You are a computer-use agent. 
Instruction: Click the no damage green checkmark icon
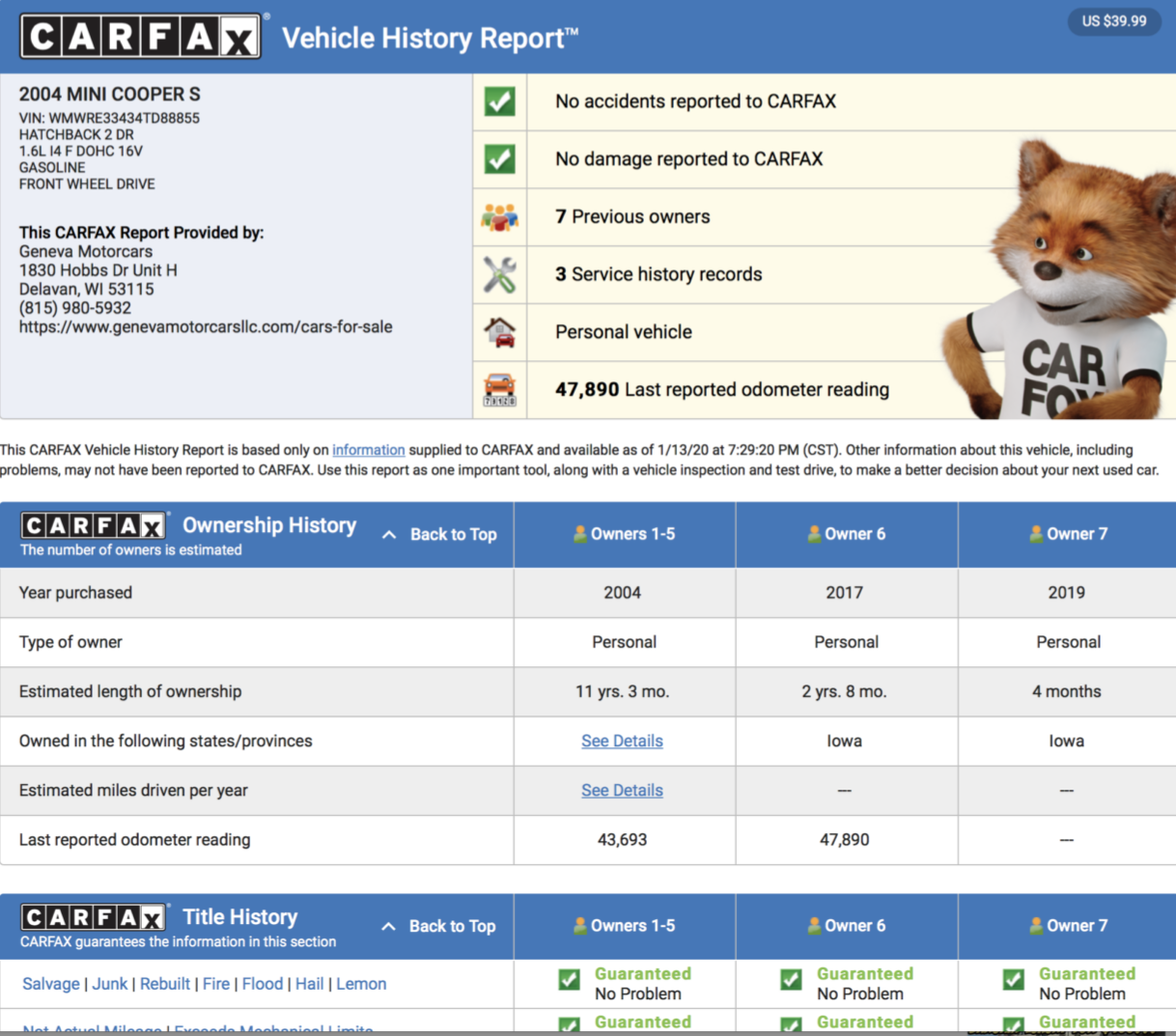pyautogui.click(x=499, y=159)
